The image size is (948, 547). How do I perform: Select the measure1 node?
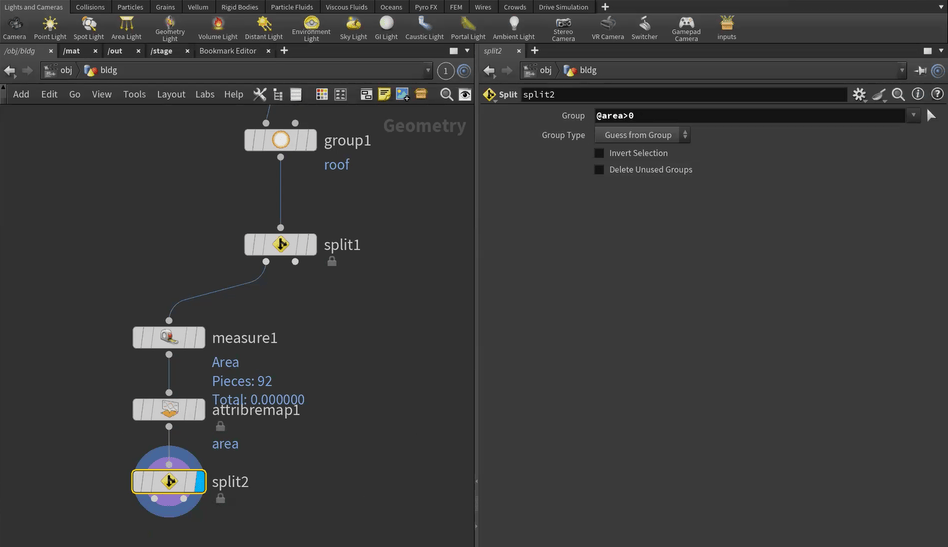168,338
